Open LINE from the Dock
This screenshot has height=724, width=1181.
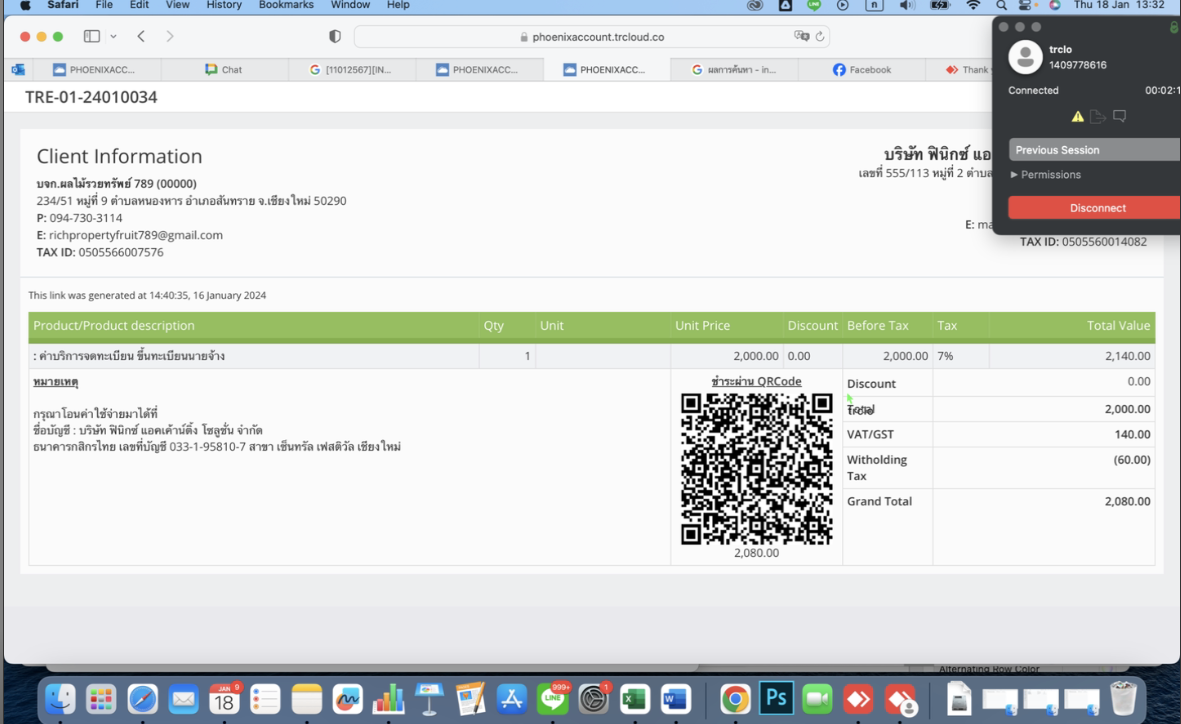click(553, 699)
